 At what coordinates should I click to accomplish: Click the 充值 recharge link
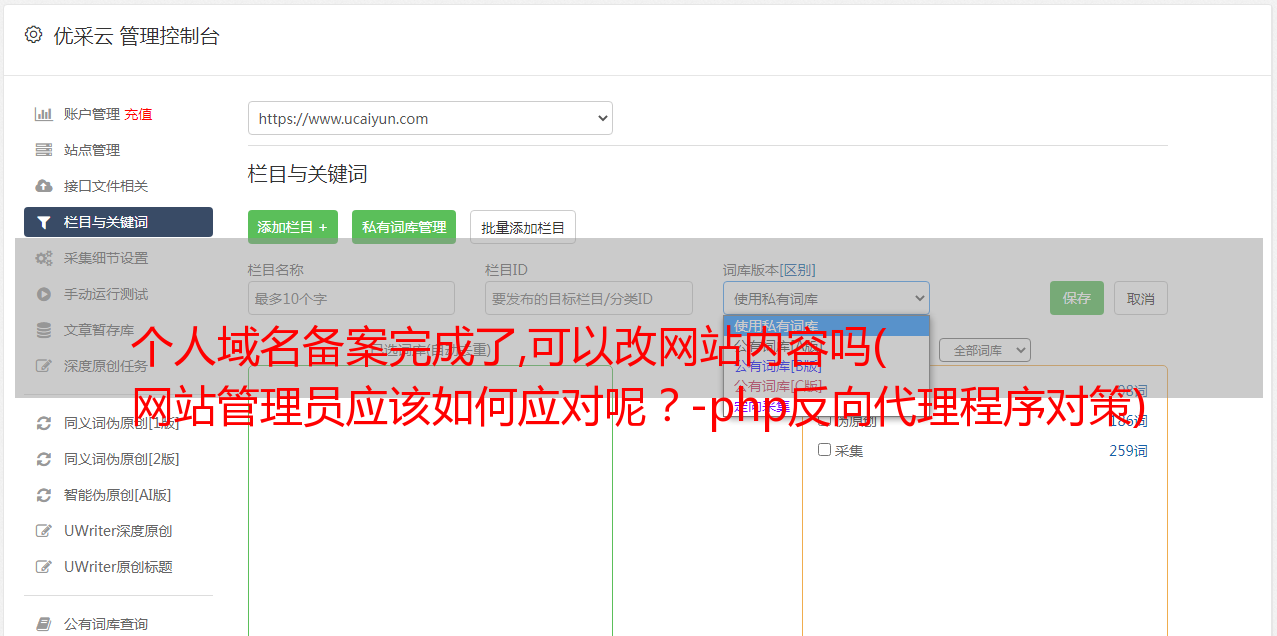click(138, 114)
